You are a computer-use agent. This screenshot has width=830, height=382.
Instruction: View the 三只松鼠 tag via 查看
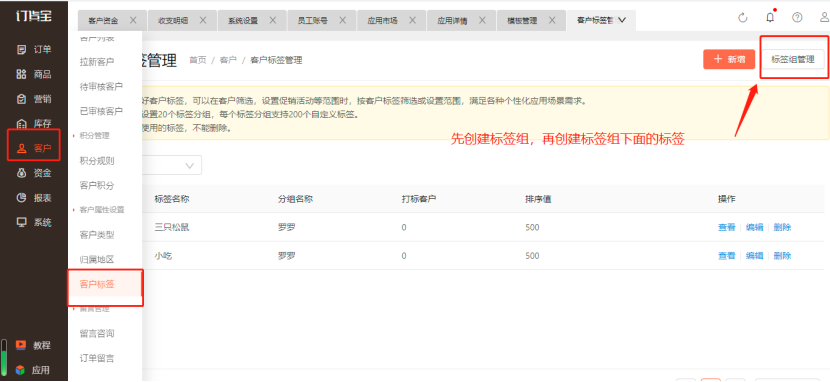pyautogui.click(x=727, y=228)
